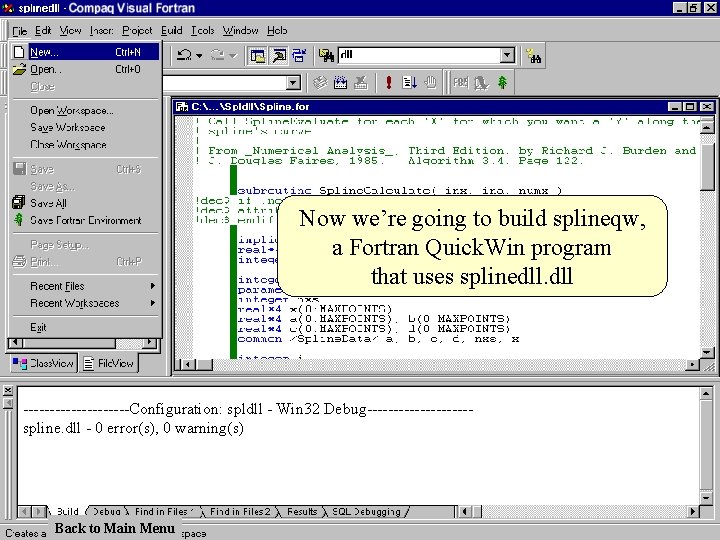The height and width of the screenshot is (540, 720).
Task: Toggle the Workspace window icon
Action: (258, 56)
